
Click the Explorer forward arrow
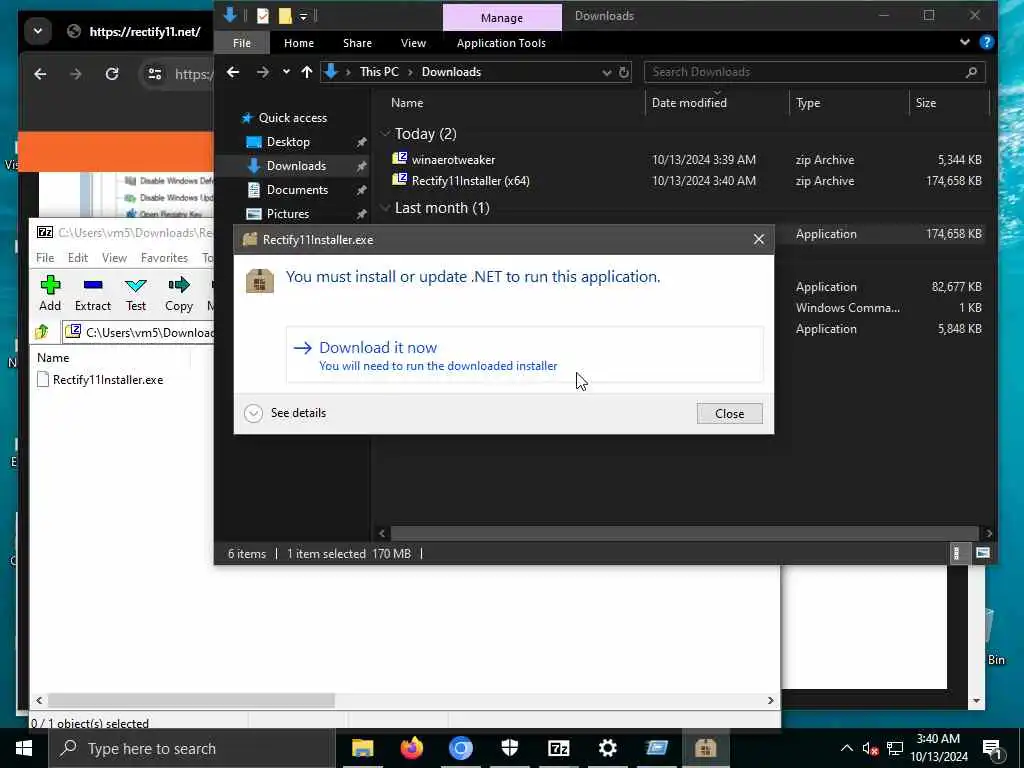263,72
